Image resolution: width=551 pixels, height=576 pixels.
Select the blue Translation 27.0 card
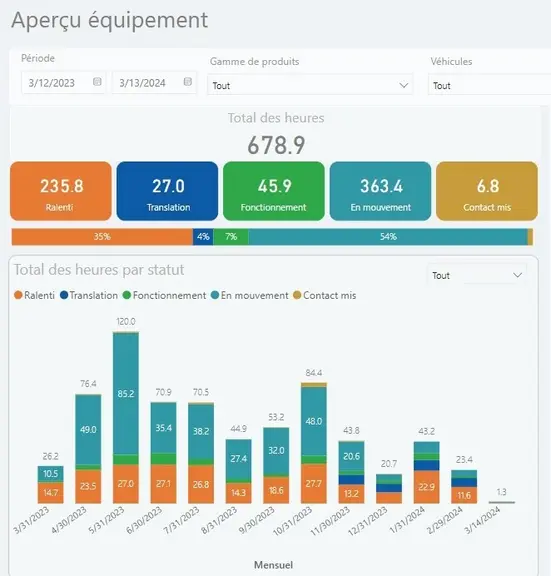(168, 191)
